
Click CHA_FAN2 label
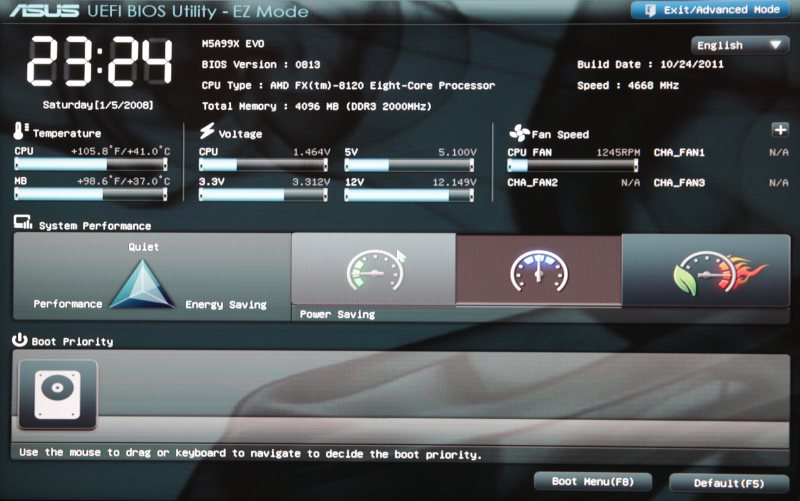click(532, 183)
